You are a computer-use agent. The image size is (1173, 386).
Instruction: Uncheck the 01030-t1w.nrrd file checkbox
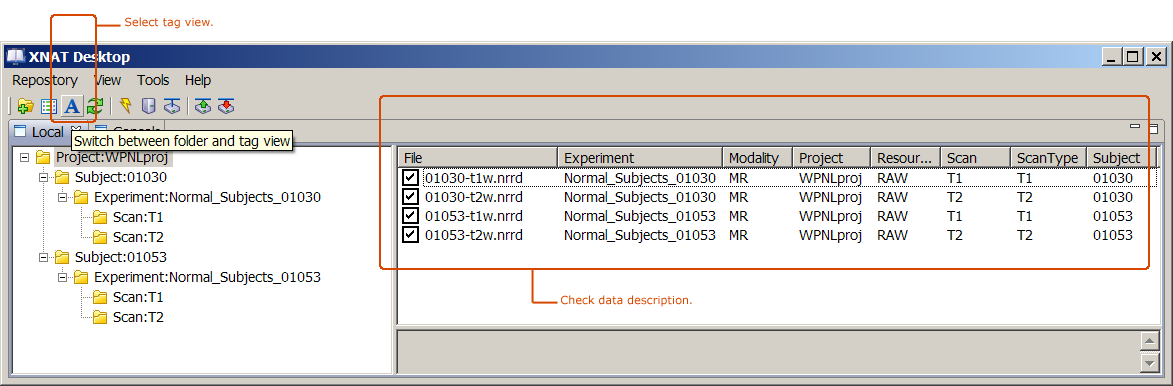click(410, 178)
